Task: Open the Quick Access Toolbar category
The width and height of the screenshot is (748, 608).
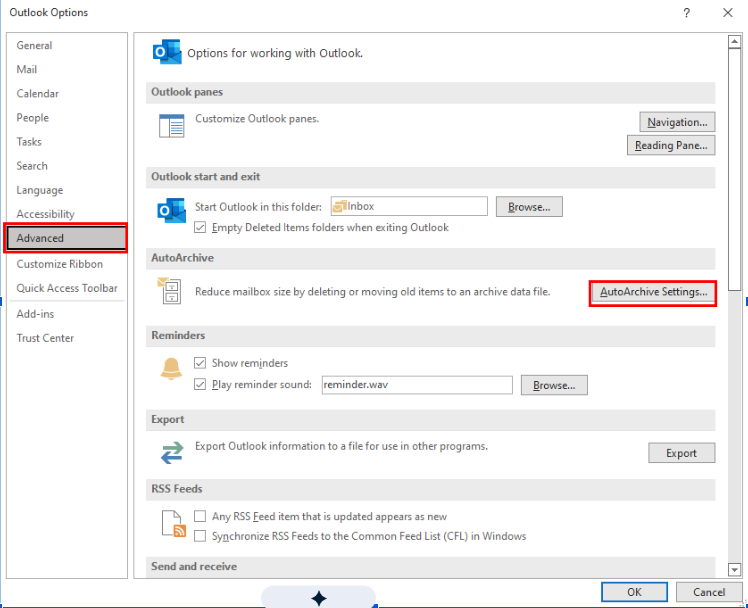Action: (x=67, y=288)
